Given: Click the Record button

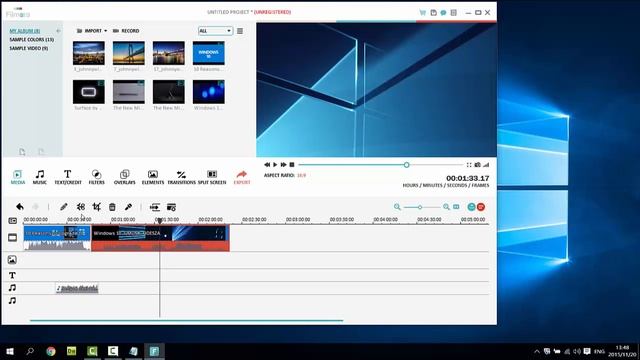Looking at the screenshot, I should click(x=126, y=31).
